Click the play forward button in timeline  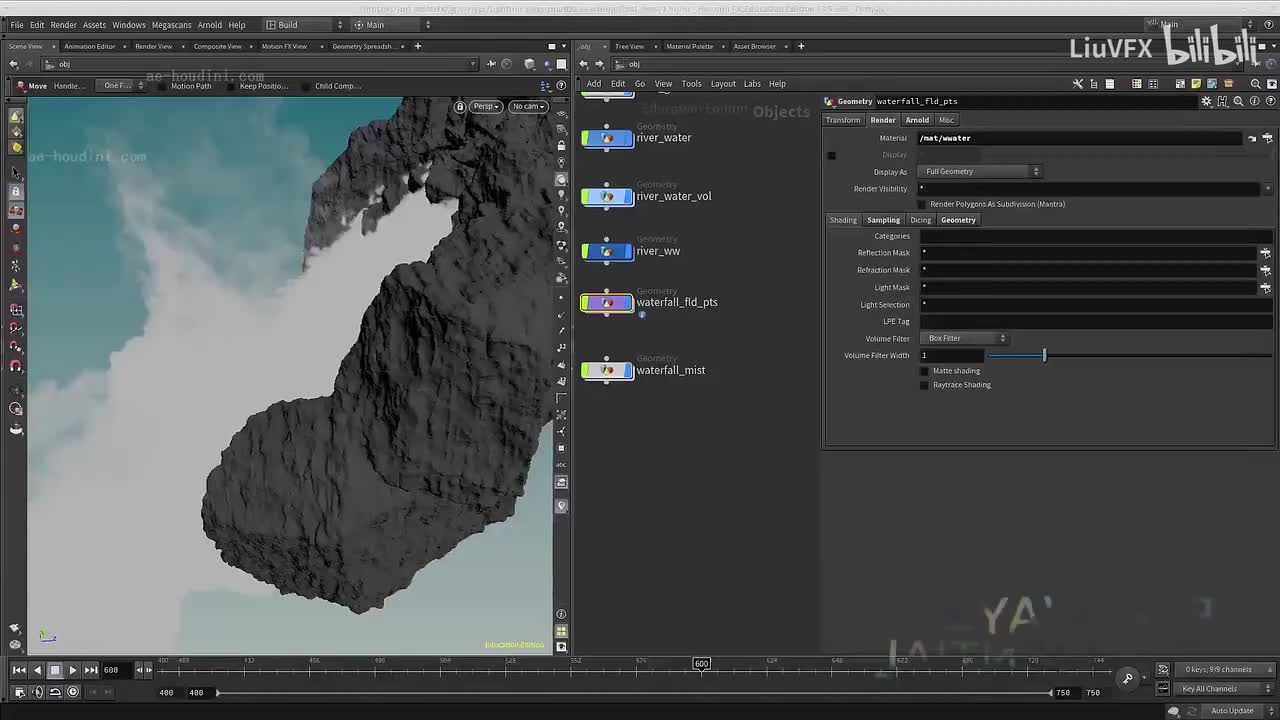pyautogui.click(x=73, y=670)
